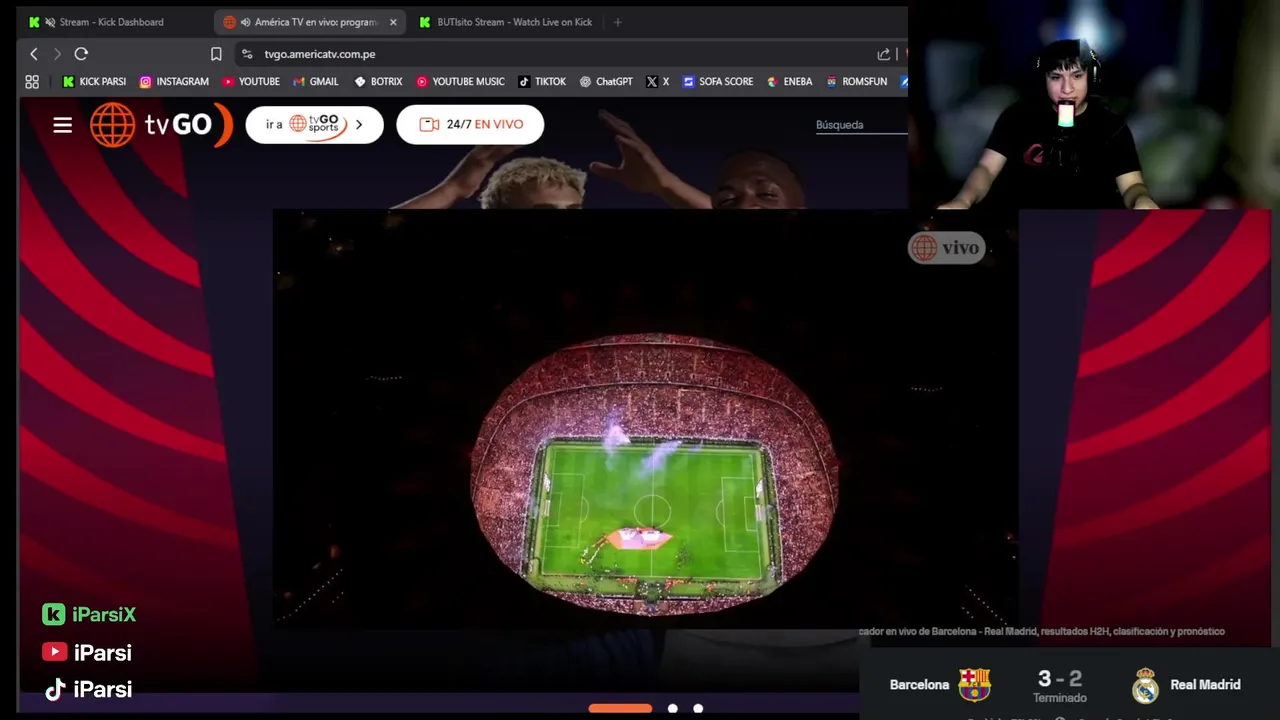Viewport: 1280px width, 720px height.
Task: Click the Barcelona crest in score widget
Action: (974, 685)
